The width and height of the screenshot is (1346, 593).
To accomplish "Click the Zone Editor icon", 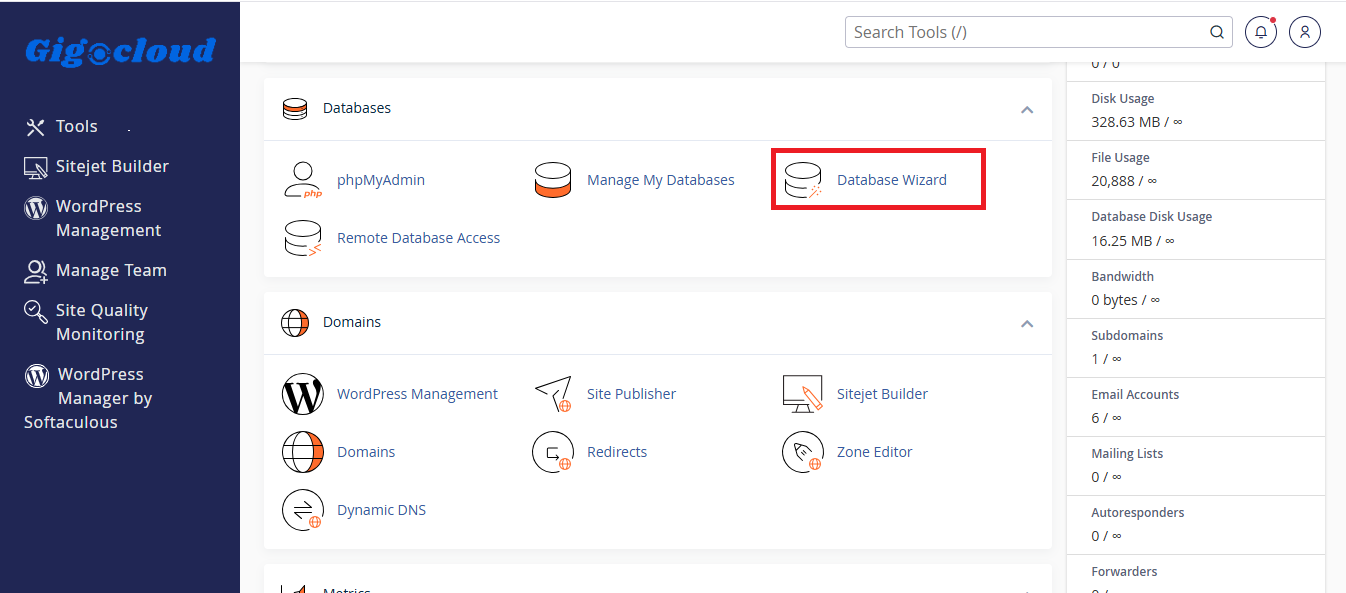I will [x=803, y=452].
